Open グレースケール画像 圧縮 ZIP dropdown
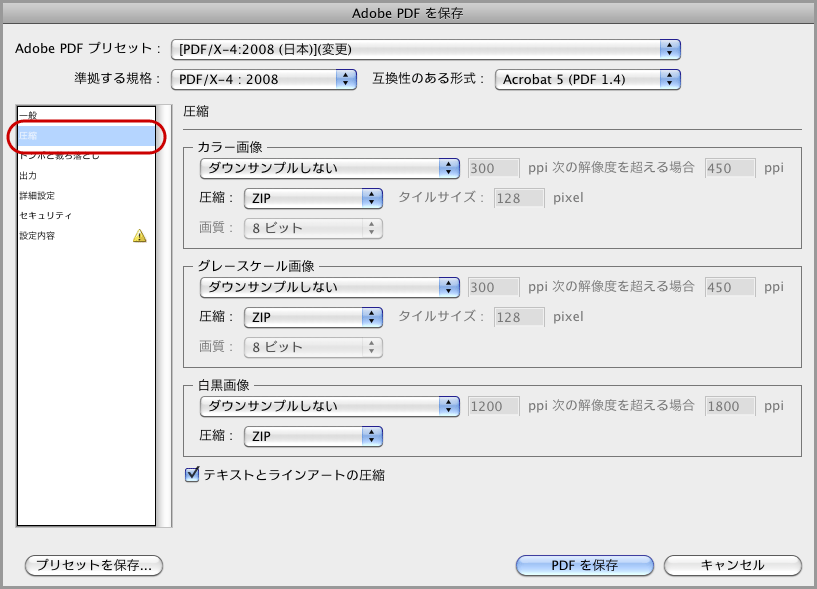817x589 pixels. click(313, 317)
